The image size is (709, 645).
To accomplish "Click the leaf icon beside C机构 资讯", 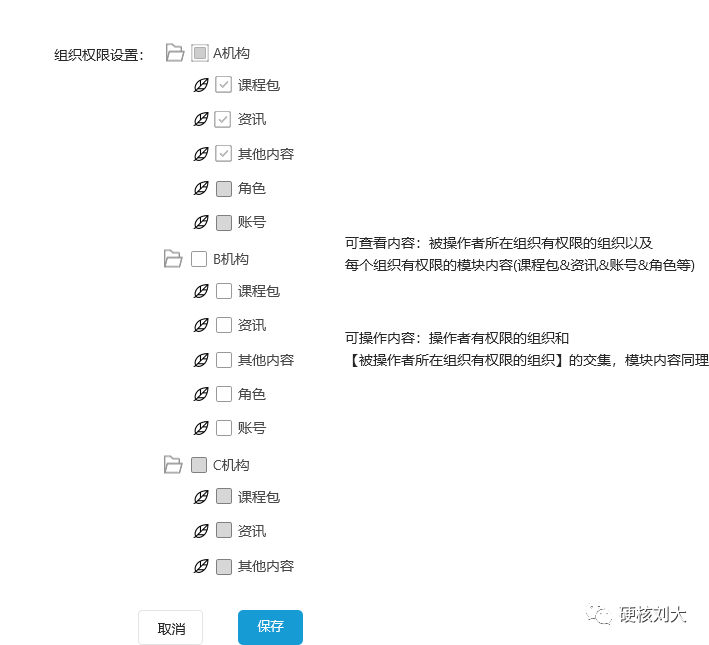I will [201, 531].
